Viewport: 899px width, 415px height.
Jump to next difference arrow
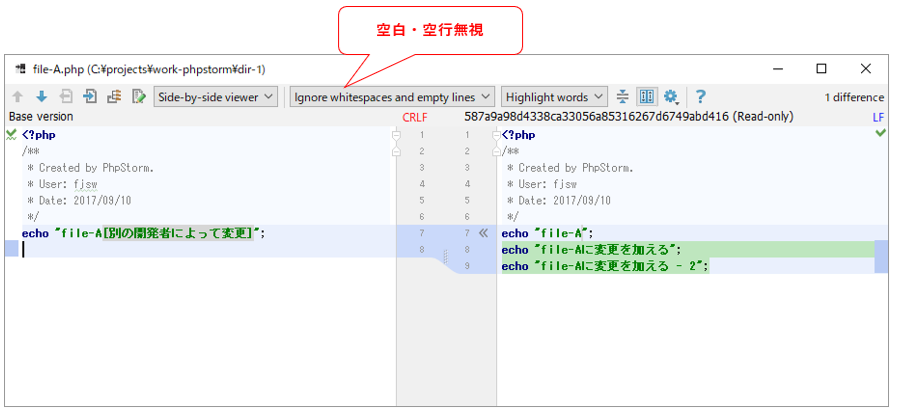click(x=41, y=97)
